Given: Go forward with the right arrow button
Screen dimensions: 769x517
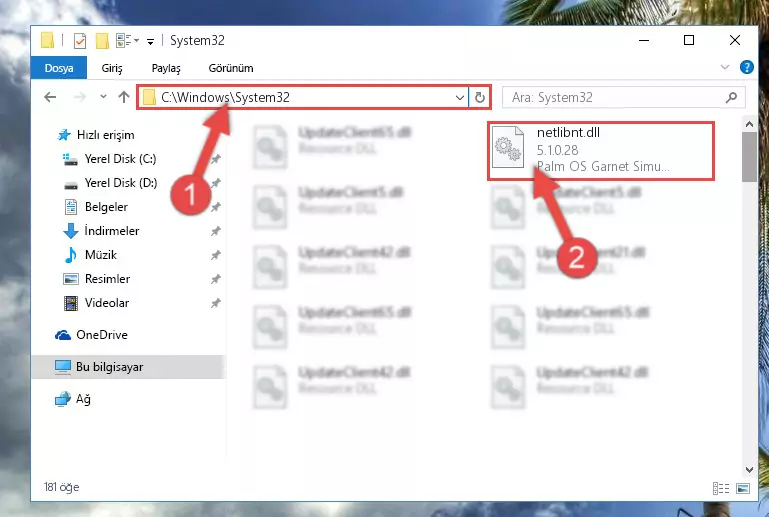Looking at the screenshot, I should pos(79,97).
